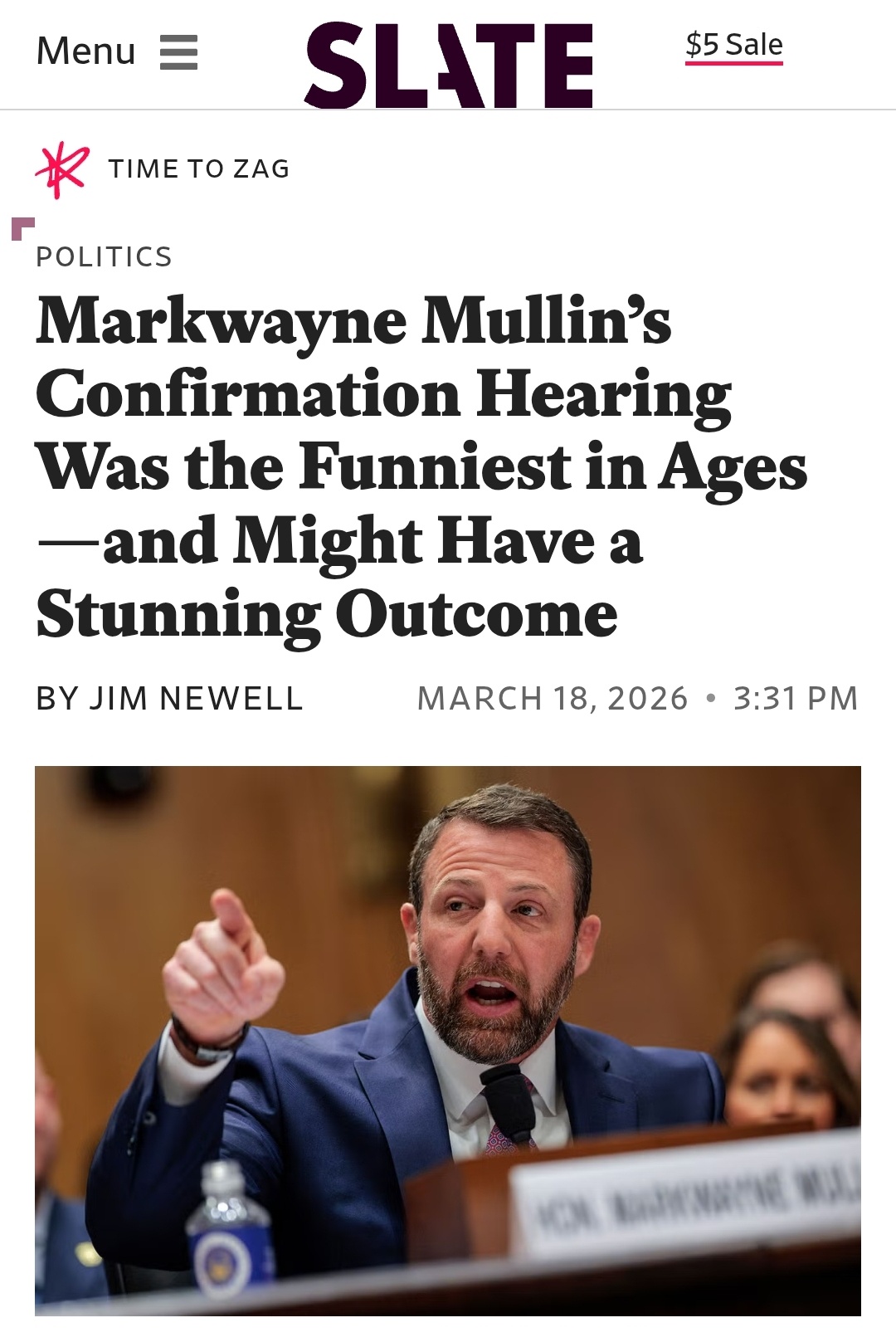Click the Slate logo
This screenshot has width=896, height=1337.
(x=449, y=65)
